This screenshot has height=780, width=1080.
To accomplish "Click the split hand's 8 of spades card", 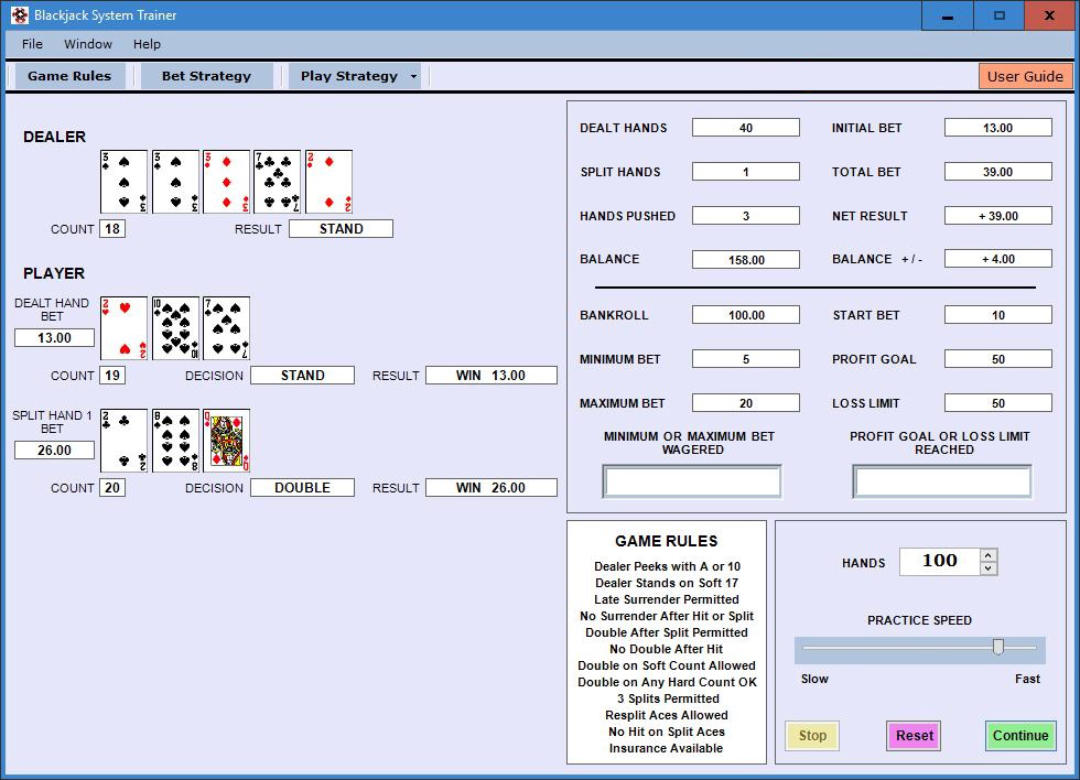I will pyautogui.click(x=176, y=441).
